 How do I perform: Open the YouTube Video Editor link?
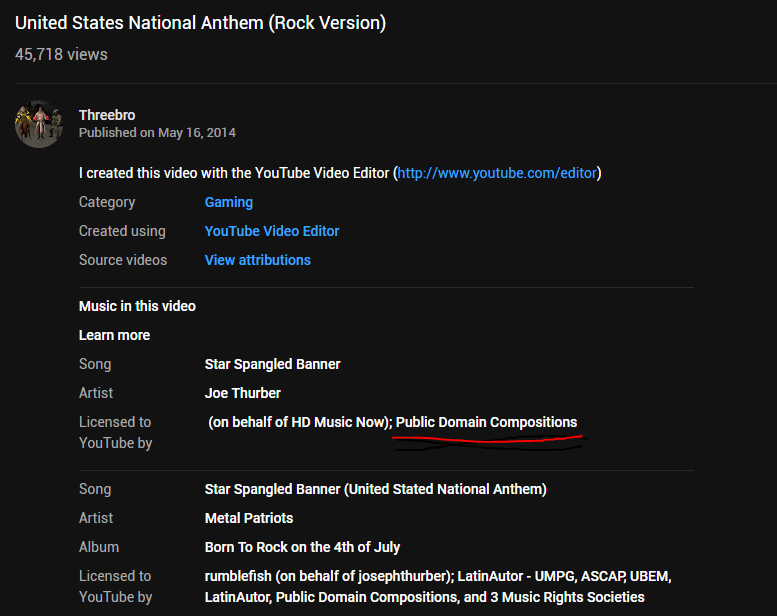[x=272, y=231]
